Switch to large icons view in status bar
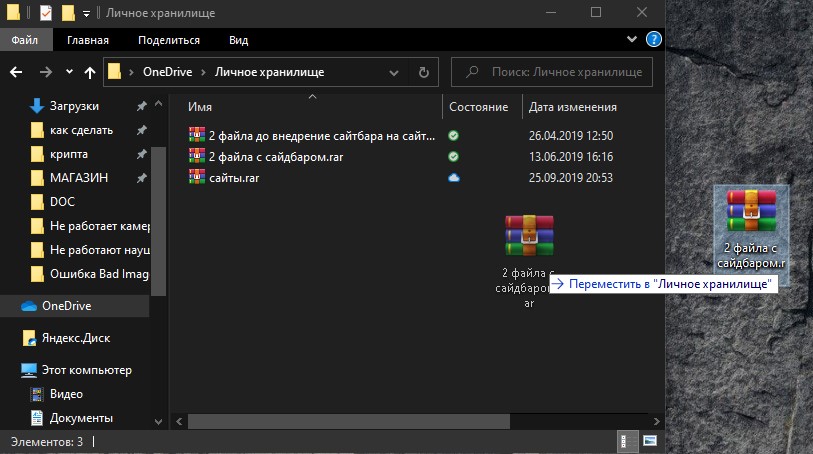Screen dimensions: 813x454 (x=650, y=441)
